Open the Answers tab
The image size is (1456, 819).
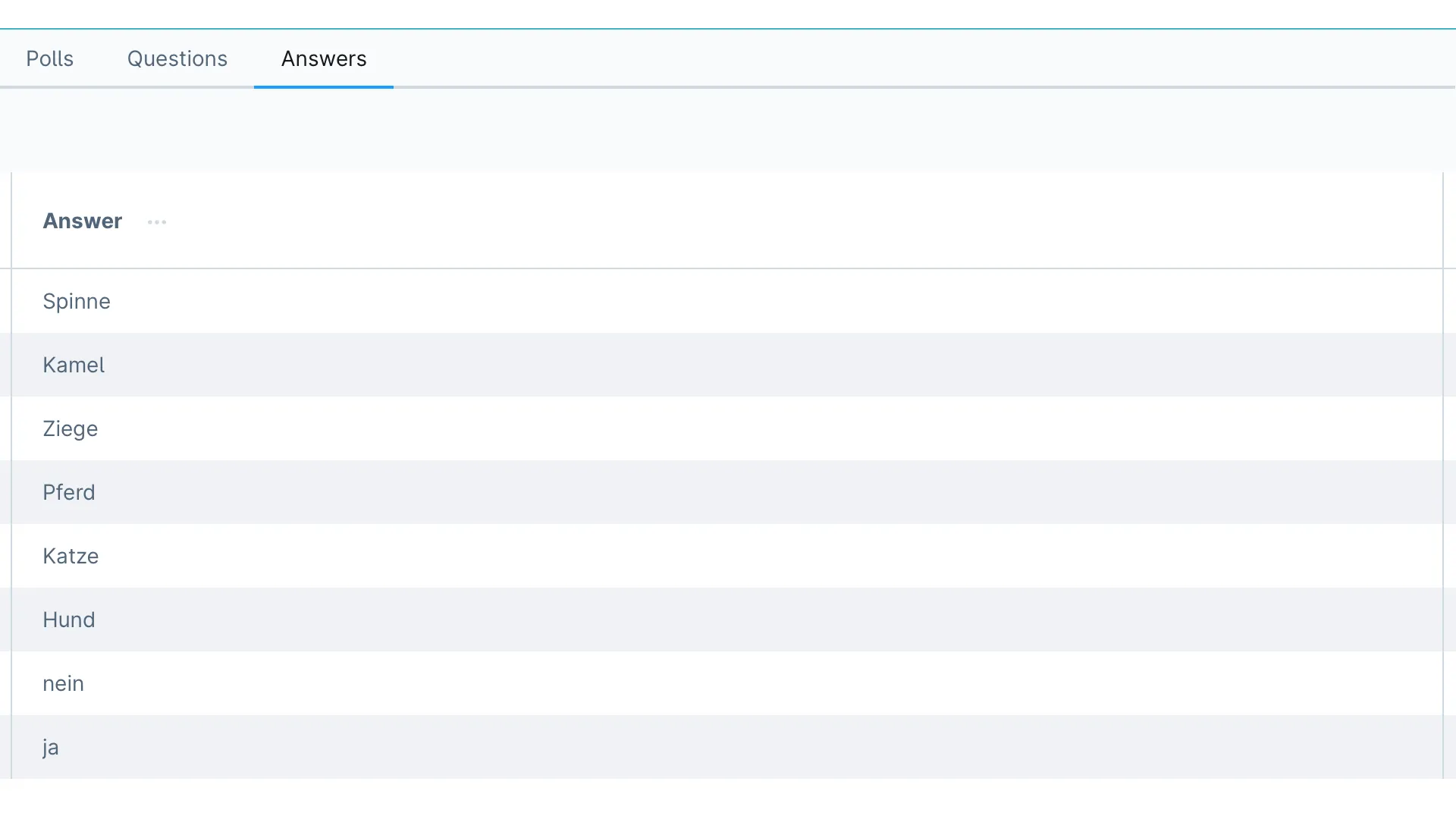(323, 58)
